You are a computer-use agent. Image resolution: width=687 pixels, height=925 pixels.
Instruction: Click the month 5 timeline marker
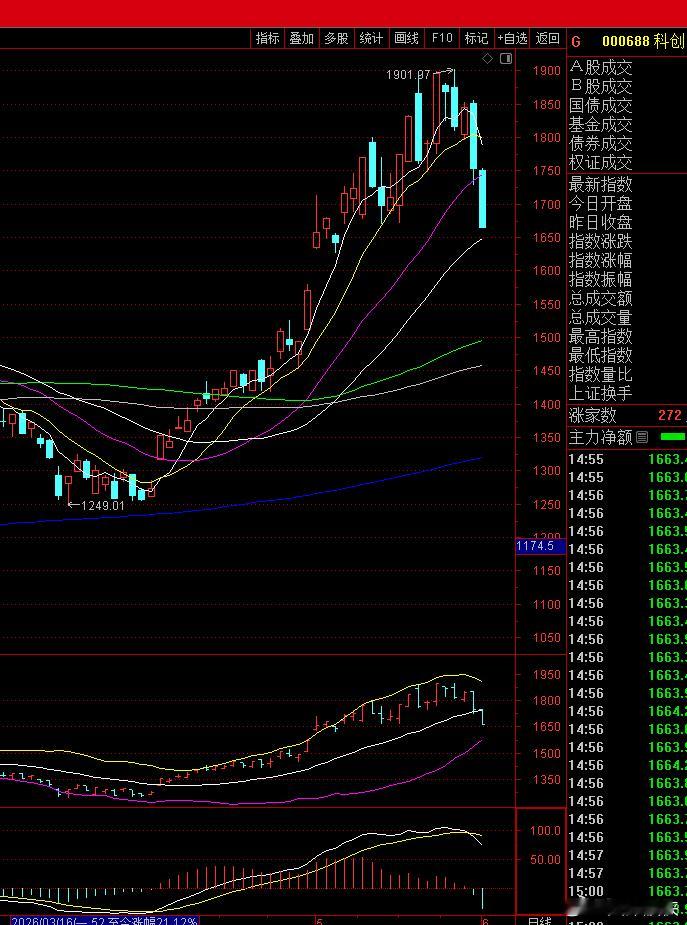coord(319,921)
